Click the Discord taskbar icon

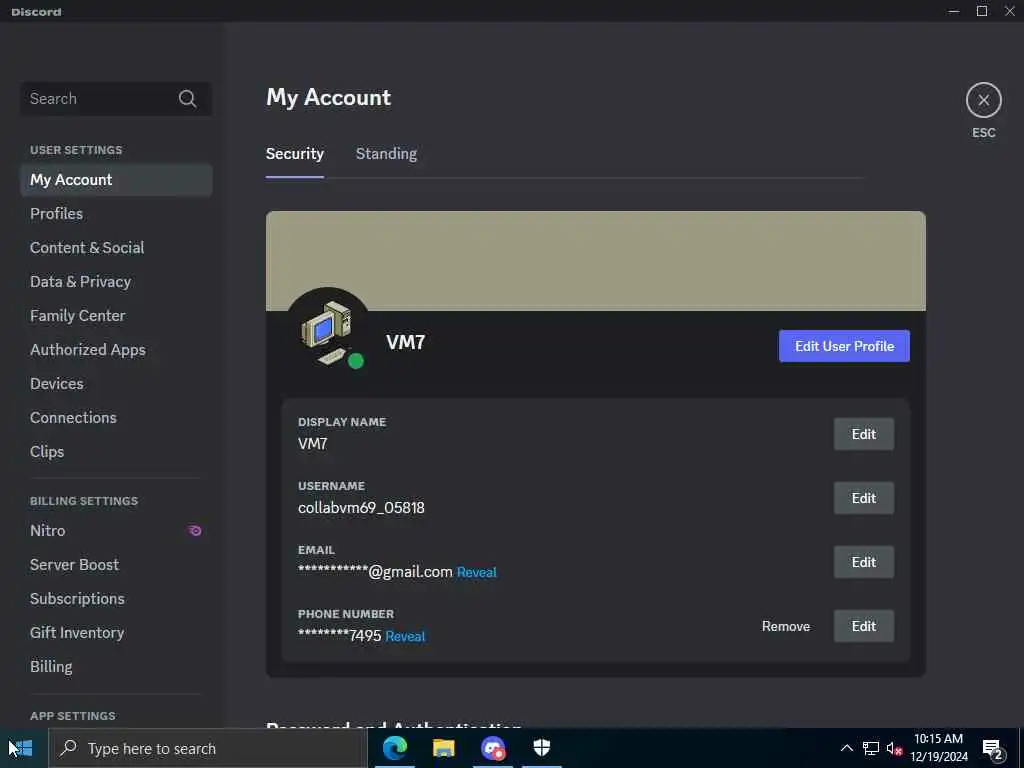pyautogui.click(x=493, y=748)
